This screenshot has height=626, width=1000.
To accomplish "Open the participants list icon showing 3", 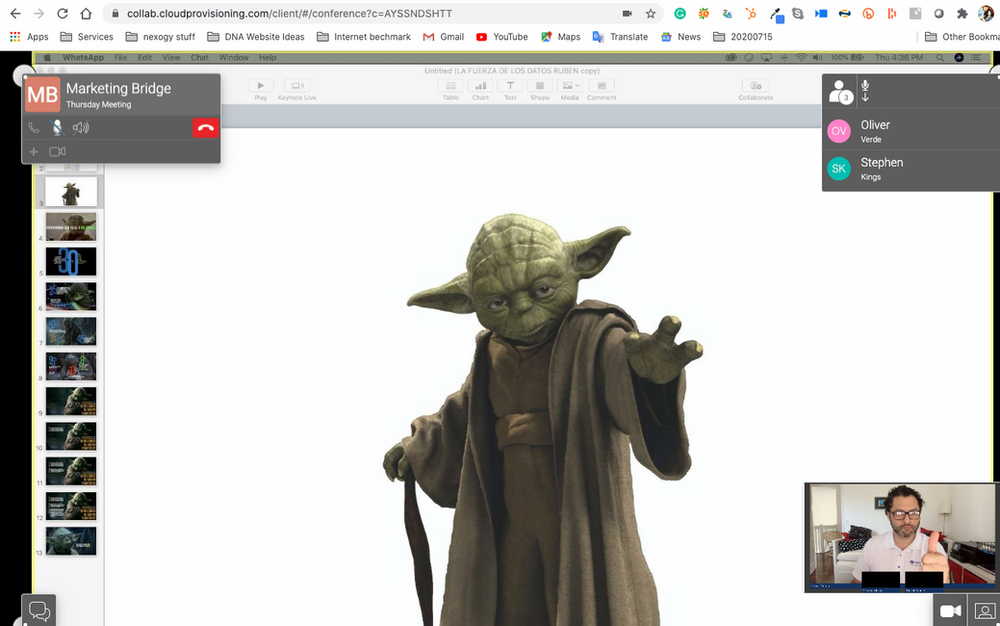I will [x=841, y=92].
